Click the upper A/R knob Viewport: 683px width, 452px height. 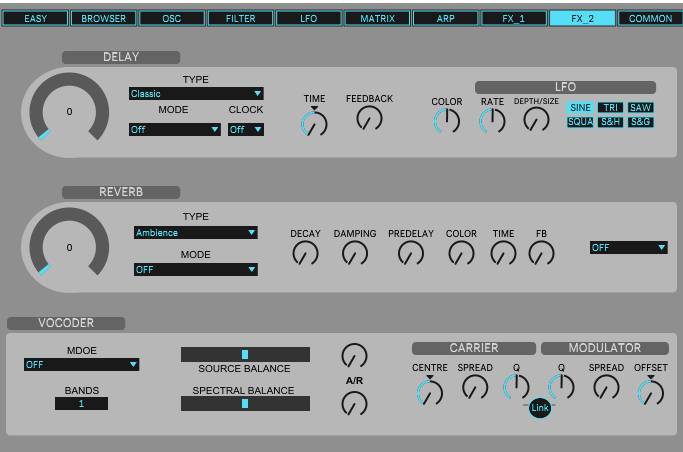pos(354,356)
